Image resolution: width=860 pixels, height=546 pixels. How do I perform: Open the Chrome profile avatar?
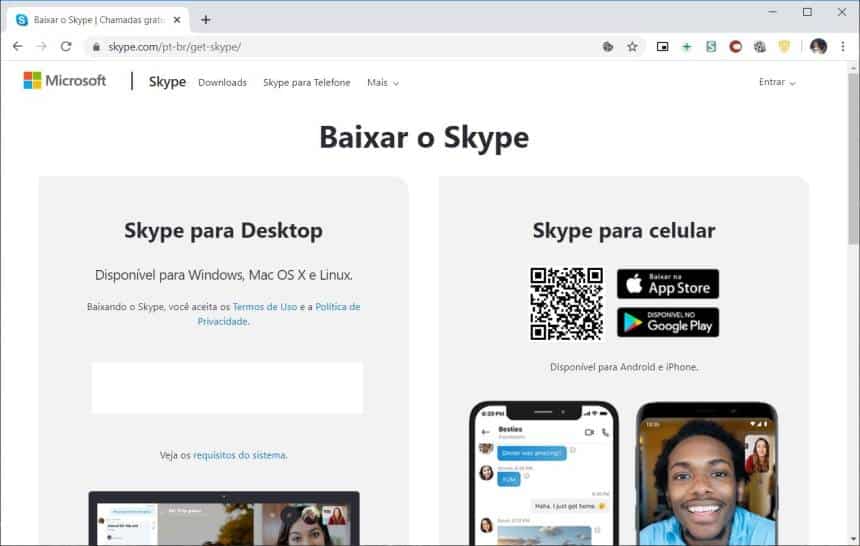(818, 47)
